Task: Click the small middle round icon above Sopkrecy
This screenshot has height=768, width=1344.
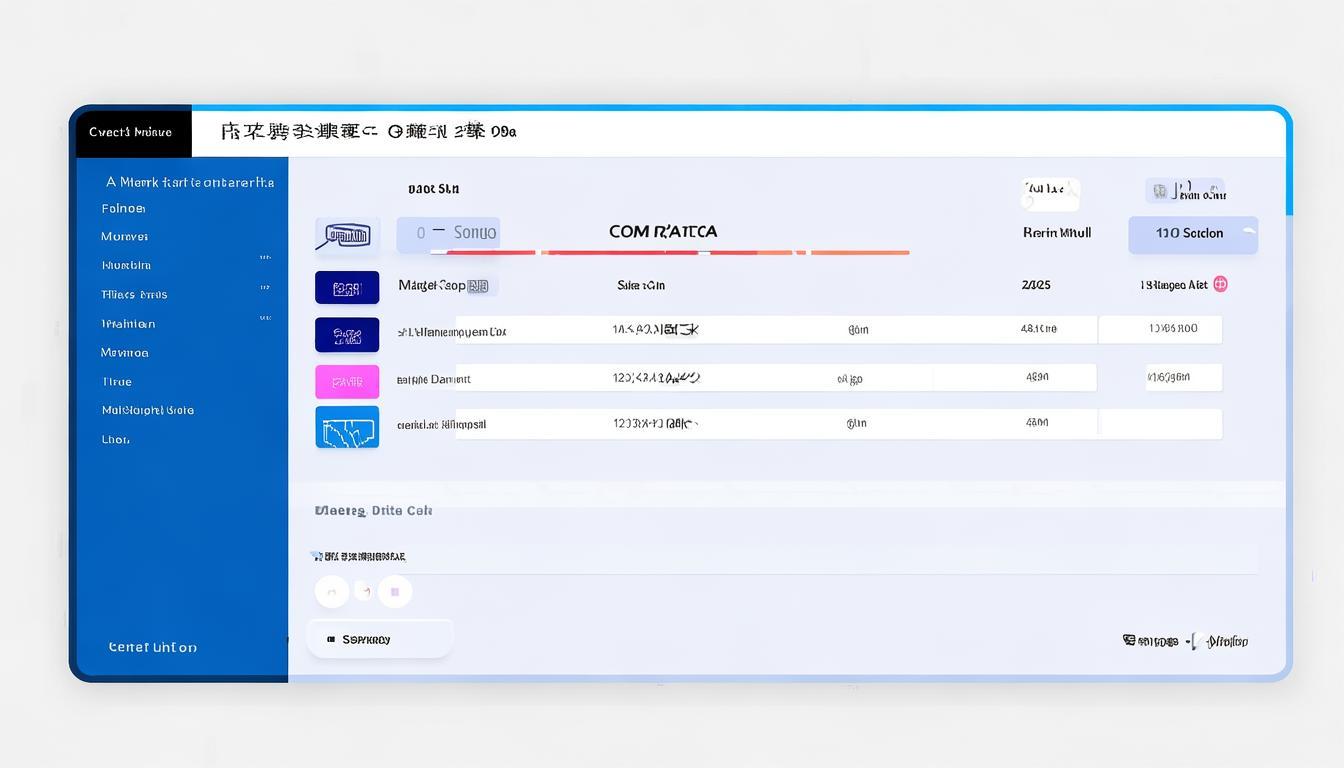Action: click(x=364, y=592)
